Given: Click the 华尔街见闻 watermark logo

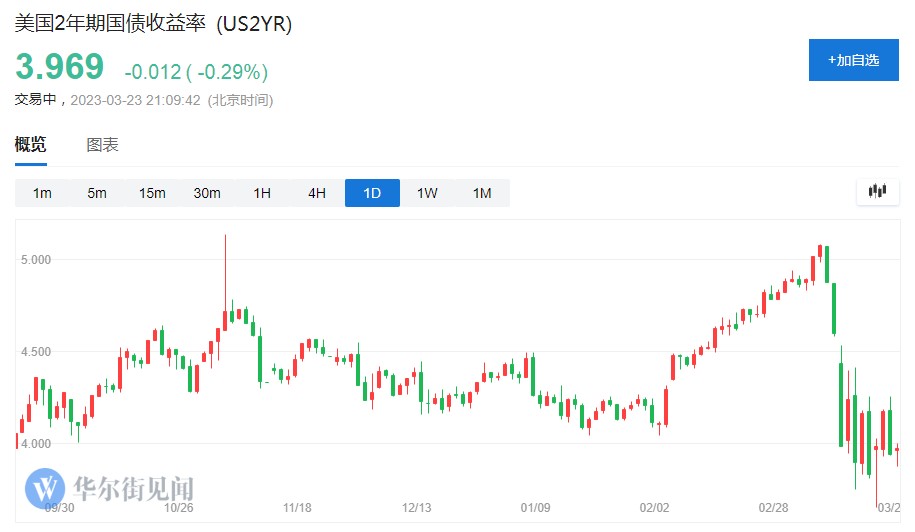Looking at the screenshot, I should (x=111, y=489).
